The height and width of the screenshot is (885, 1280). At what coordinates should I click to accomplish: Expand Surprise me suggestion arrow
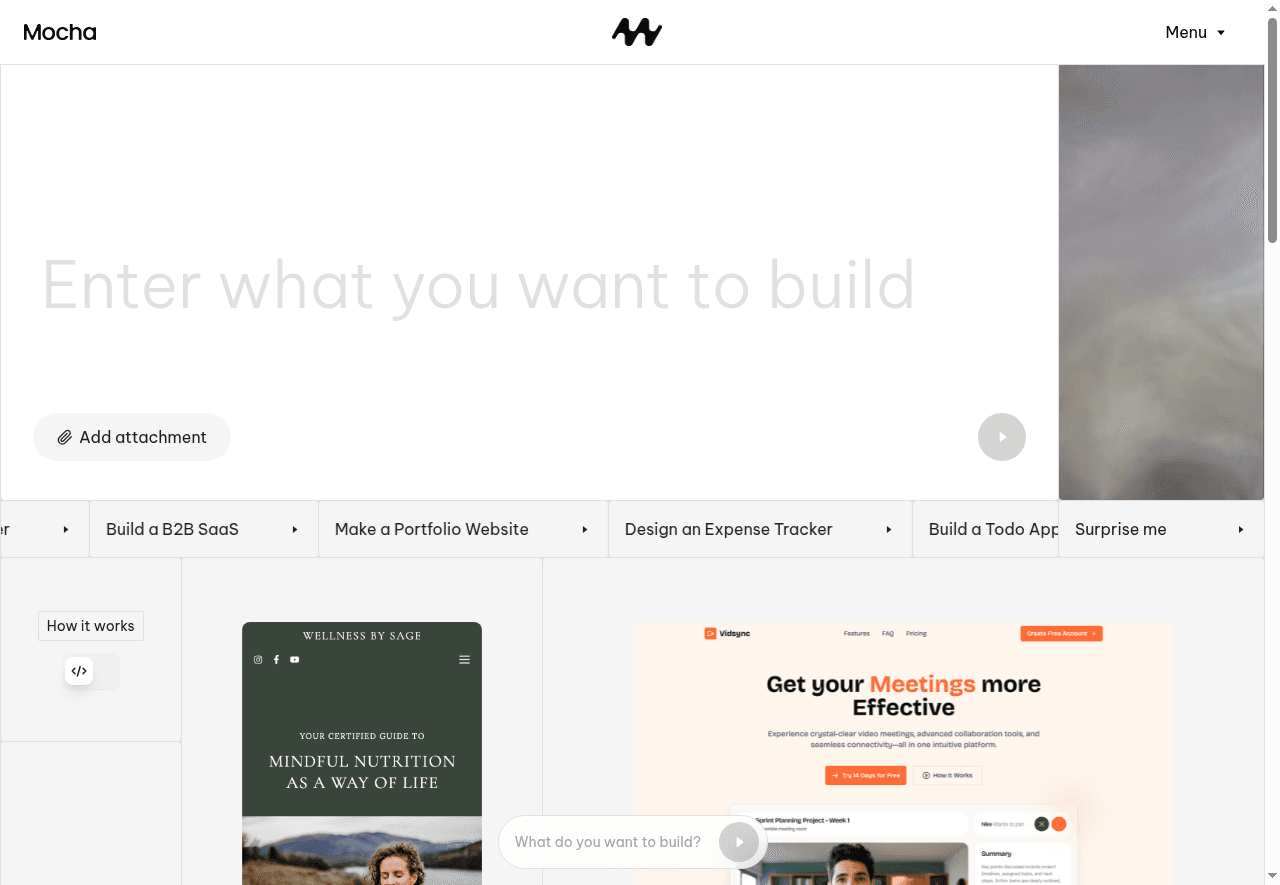pyautogui.click(x=1241, y=529)
